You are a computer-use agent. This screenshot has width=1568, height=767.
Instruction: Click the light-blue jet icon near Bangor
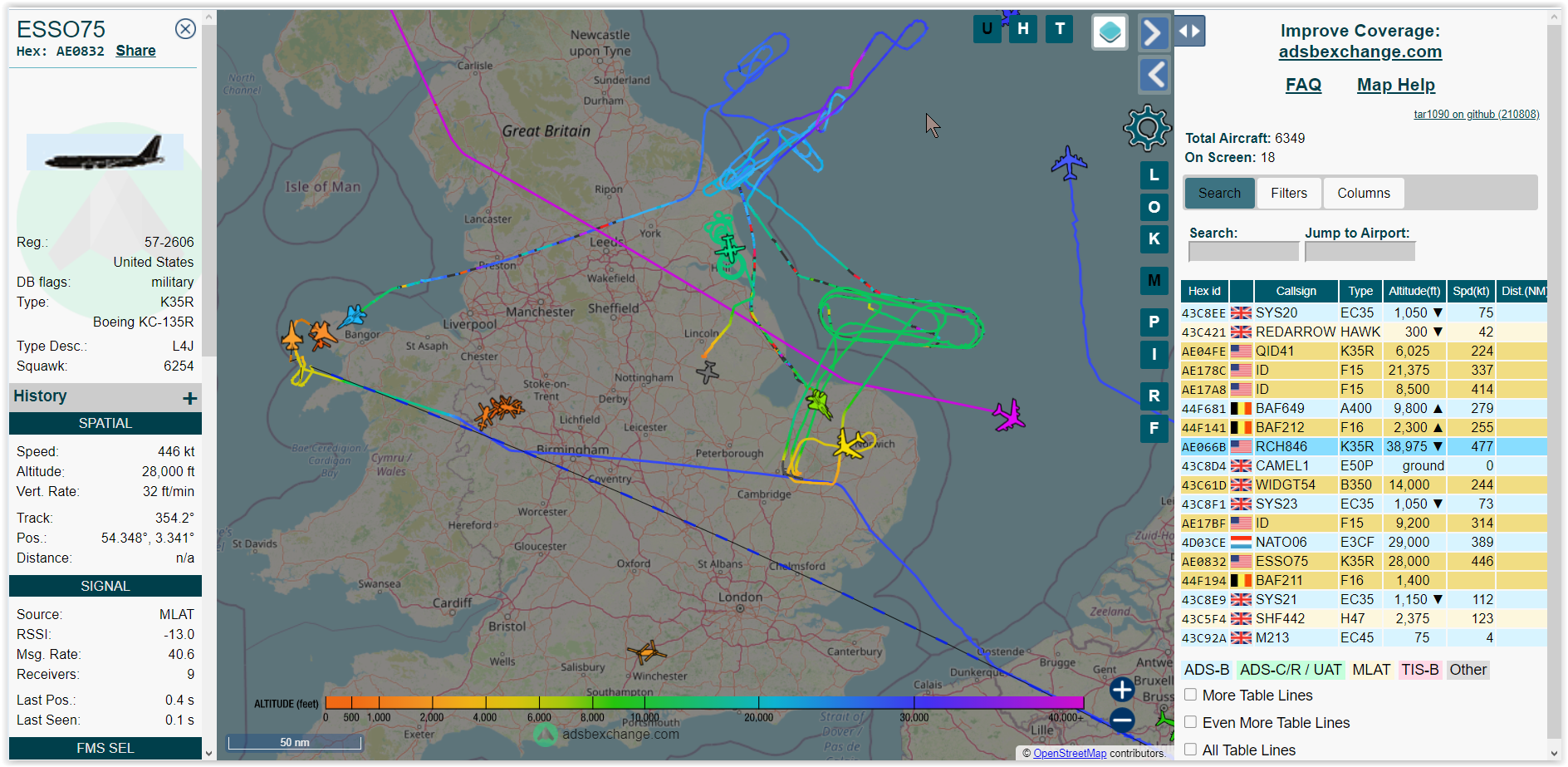354,317
